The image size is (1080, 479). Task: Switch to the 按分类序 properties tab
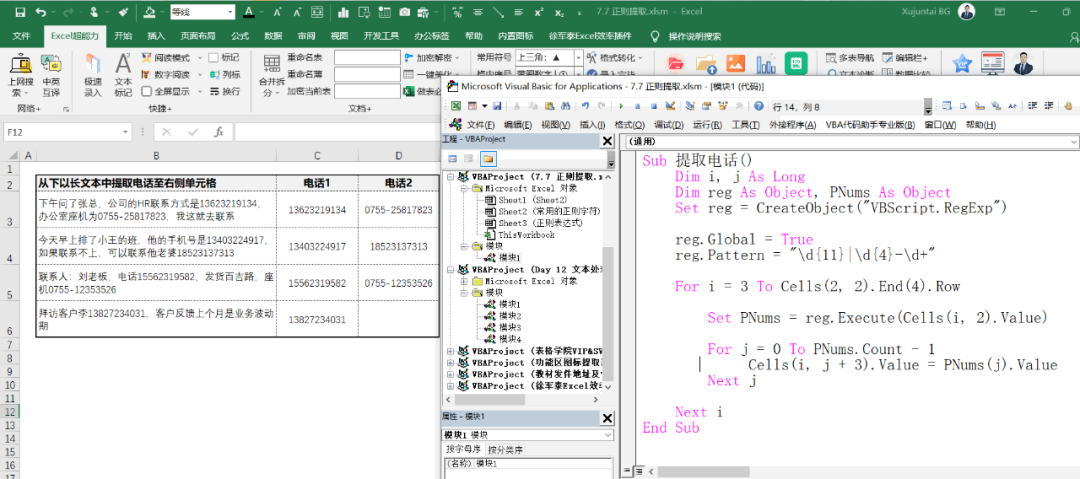(x=506, y=450)
